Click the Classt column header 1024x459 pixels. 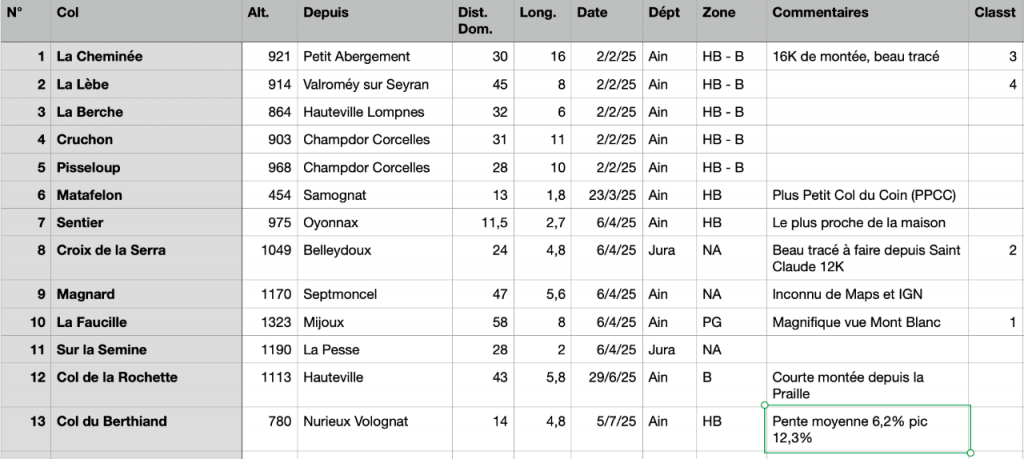coord(995,21)
